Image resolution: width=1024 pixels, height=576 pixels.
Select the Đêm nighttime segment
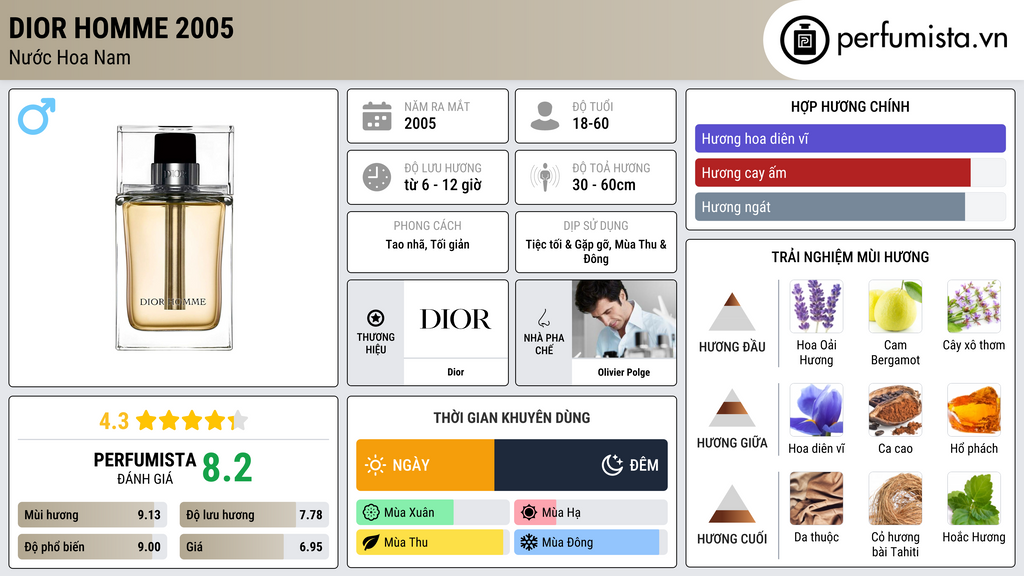coord(581,465)
